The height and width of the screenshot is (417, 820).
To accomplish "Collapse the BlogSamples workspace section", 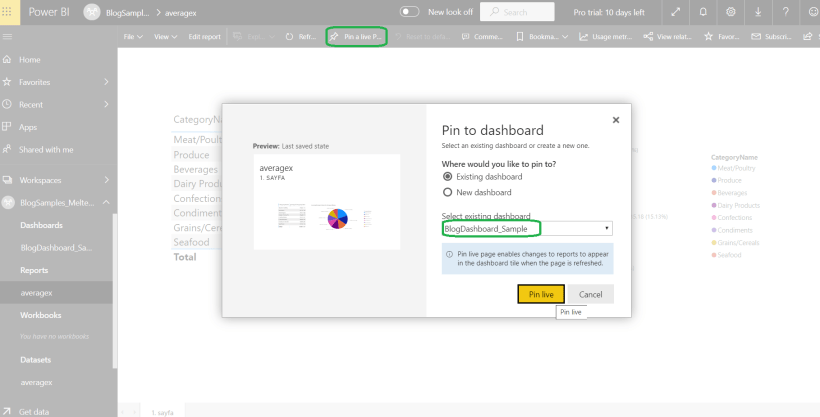I will (x=106, y=203).
